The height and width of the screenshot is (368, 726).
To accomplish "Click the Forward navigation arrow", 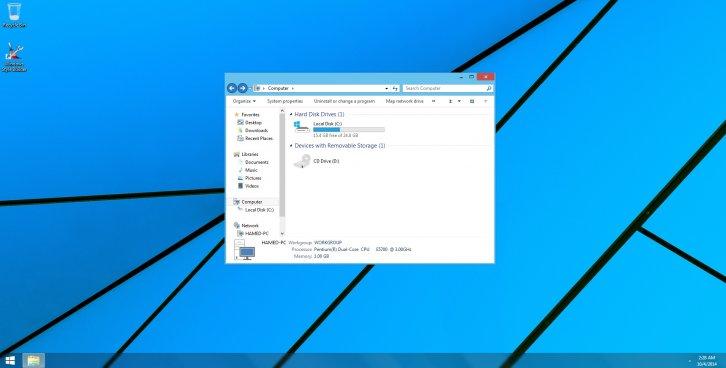I will [x=242, y=88].
